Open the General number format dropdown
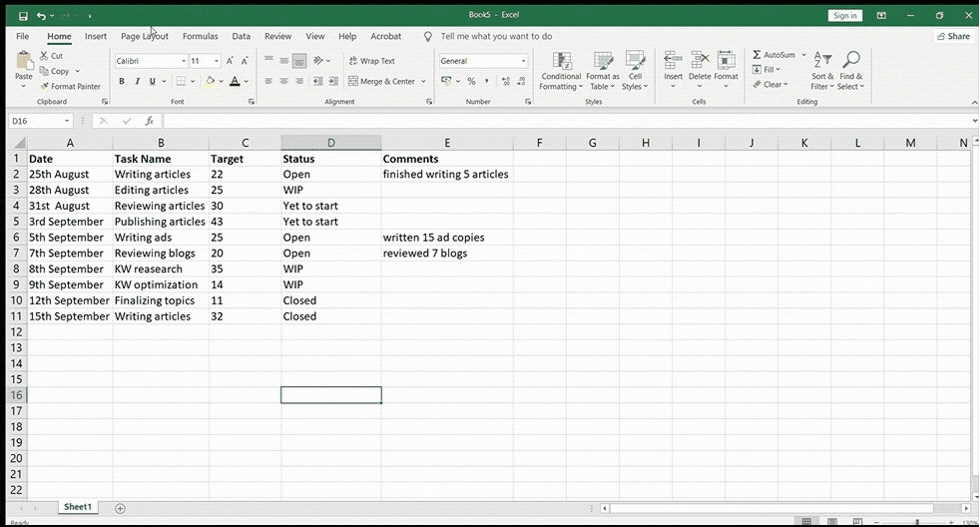Image resolution: width=980 pixels, height=527 pixels. pyautogui.click(x=523, y=61)
